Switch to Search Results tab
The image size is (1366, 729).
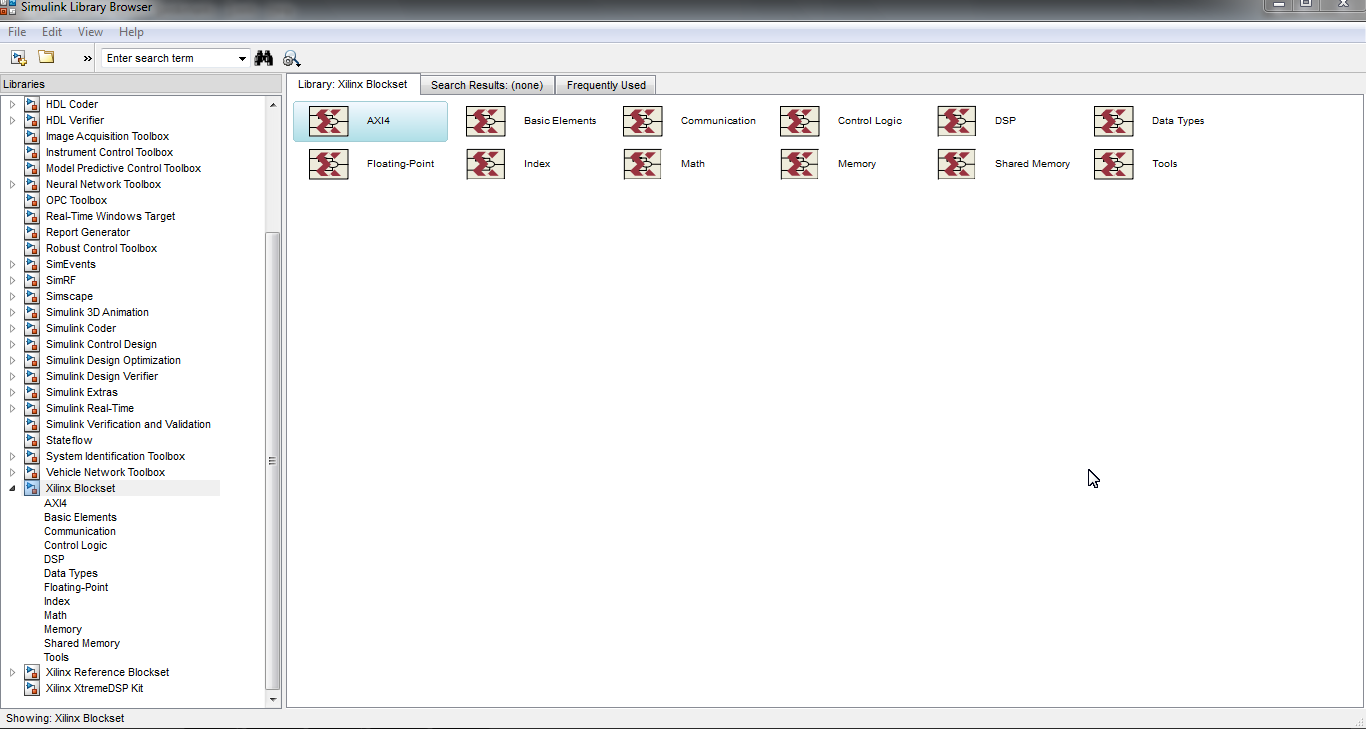click(x=487, y=85)
